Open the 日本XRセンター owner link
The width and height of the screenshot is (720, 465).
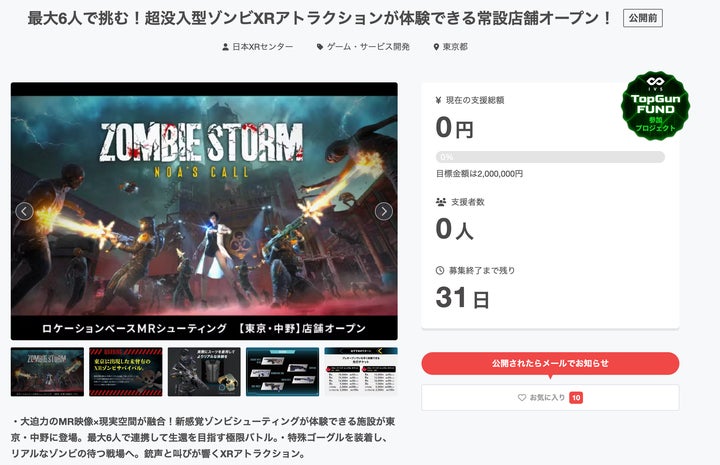click(263, 47)
